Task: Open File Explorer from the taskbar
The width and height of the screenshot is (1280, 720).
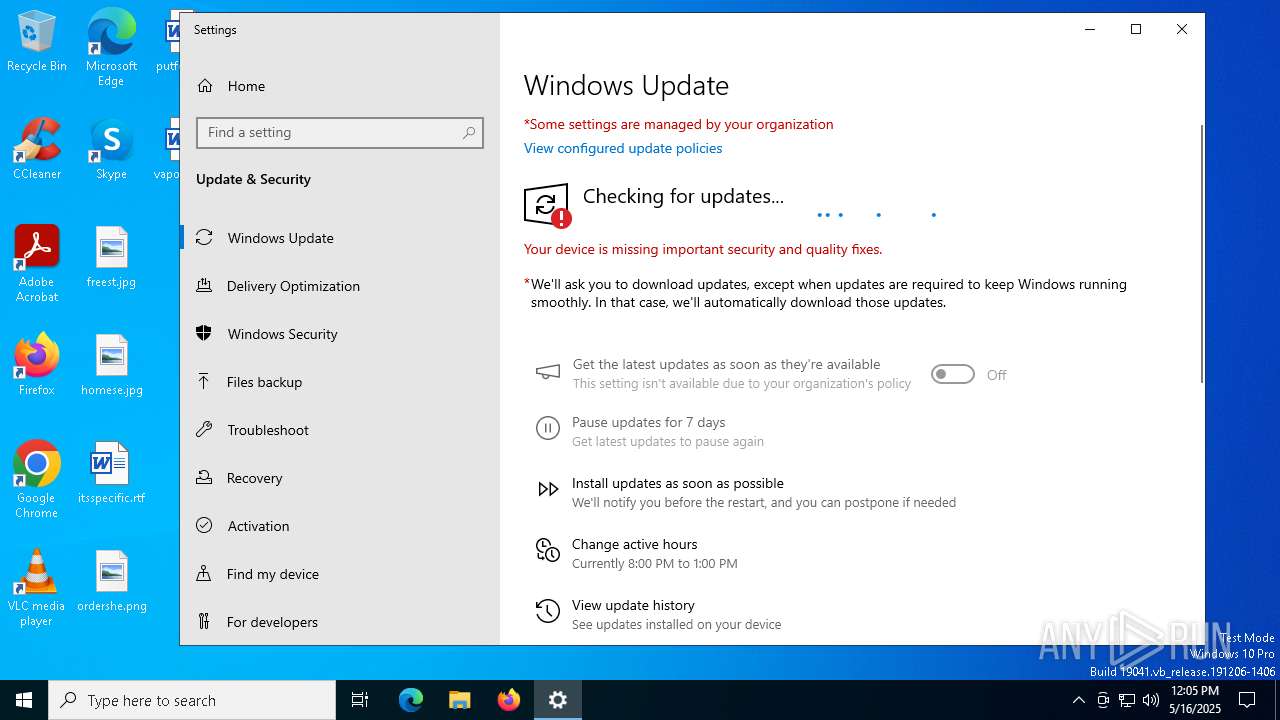Action: click(460, 700)
